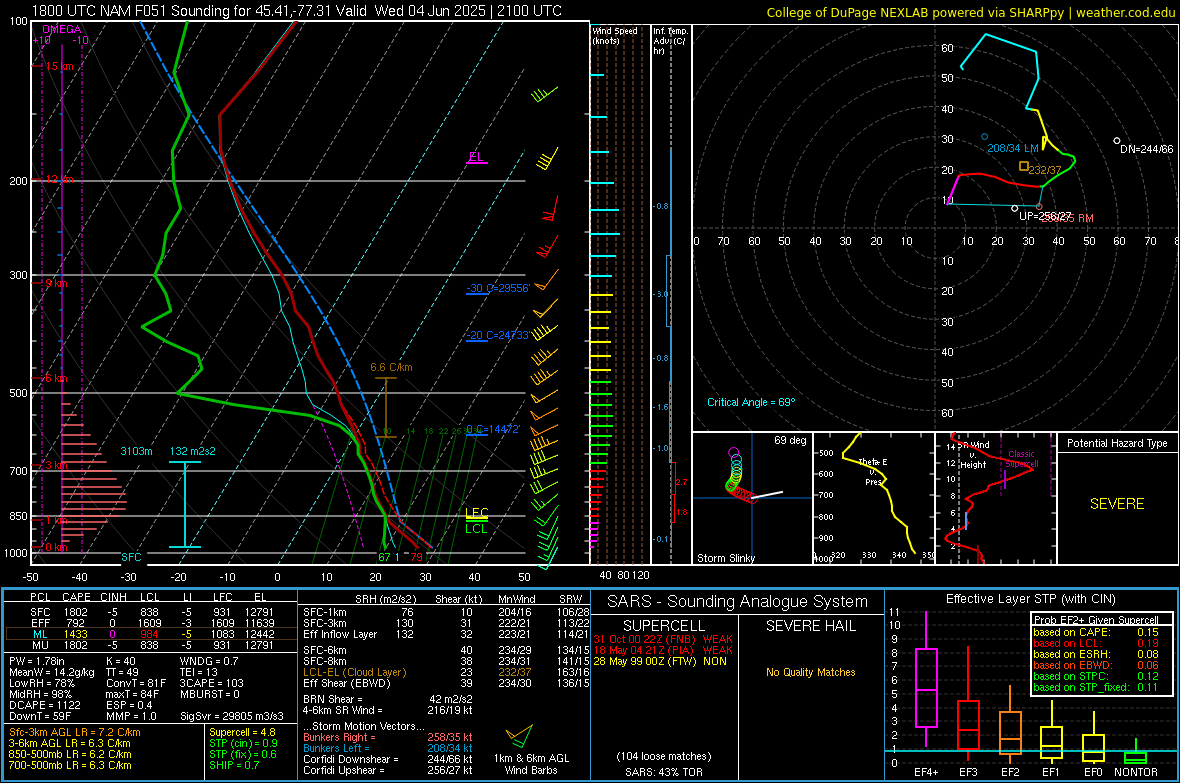Screen dimensions: 1180x783
Task: Click the 850-500mb LR = 6.2 C/km text
Action: pos(70,754)
